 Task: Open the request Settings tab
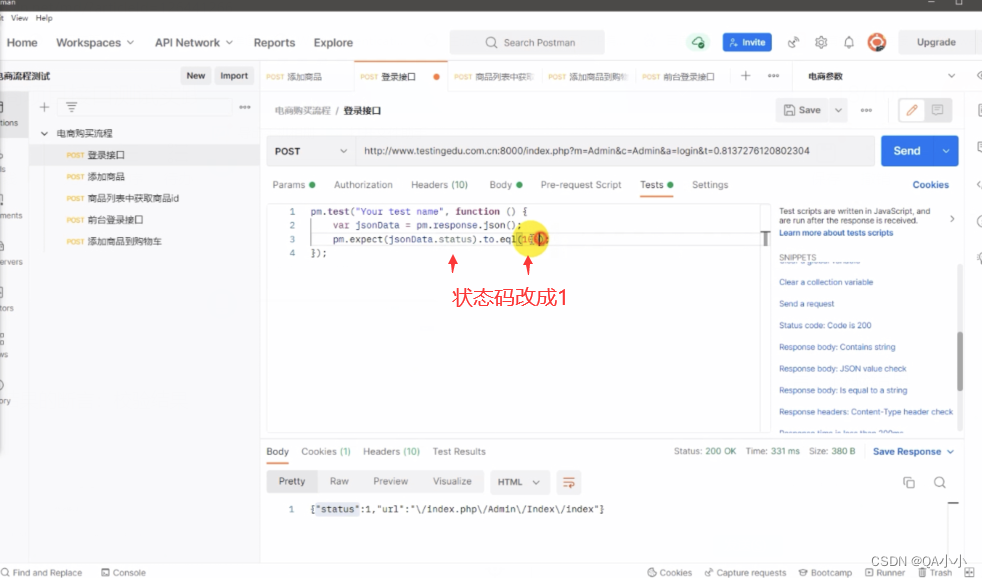click(x=710, y=185)
